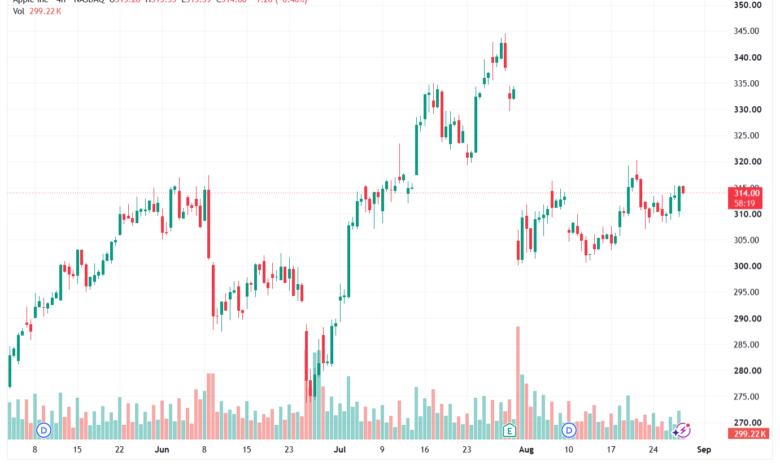Click the Sep label on time axis
Viewport: 780px width, 470px height.
point(703,450)
